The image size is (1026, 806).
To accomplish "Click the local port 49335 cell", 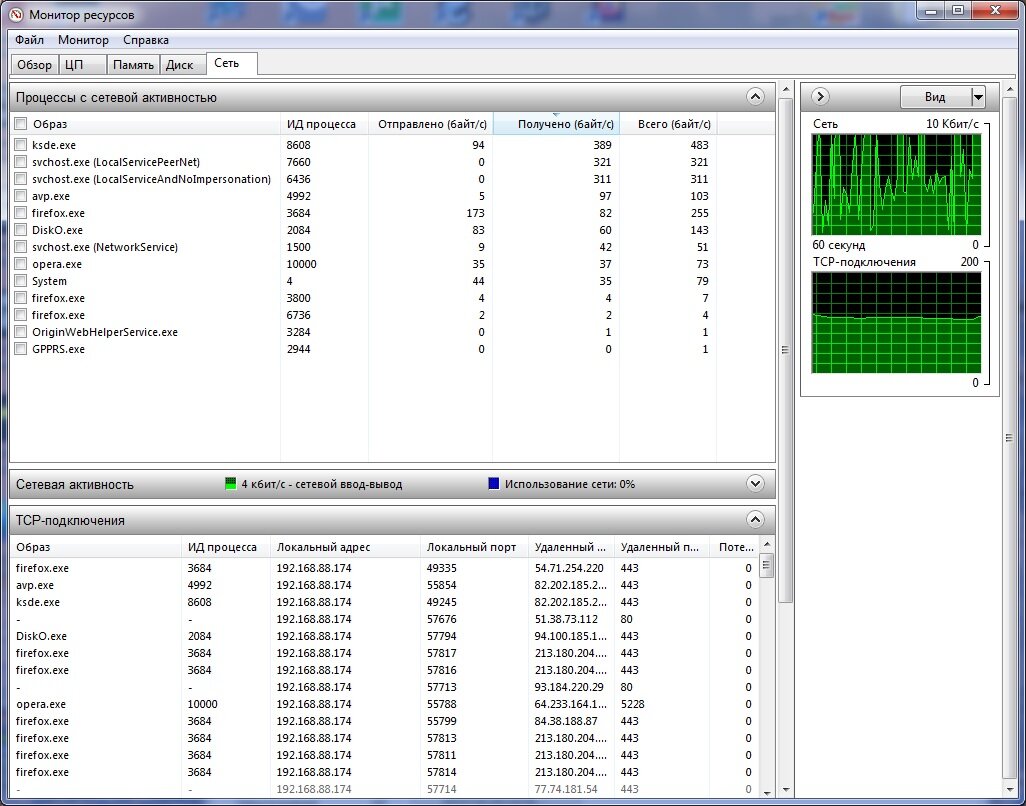I will tap(442, 568).
